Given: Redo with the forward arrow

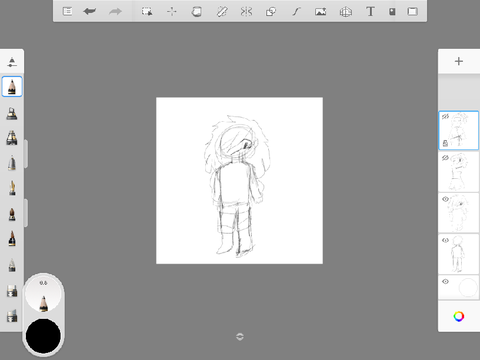Looking at the screenshot, I should [x=115, y=12].
